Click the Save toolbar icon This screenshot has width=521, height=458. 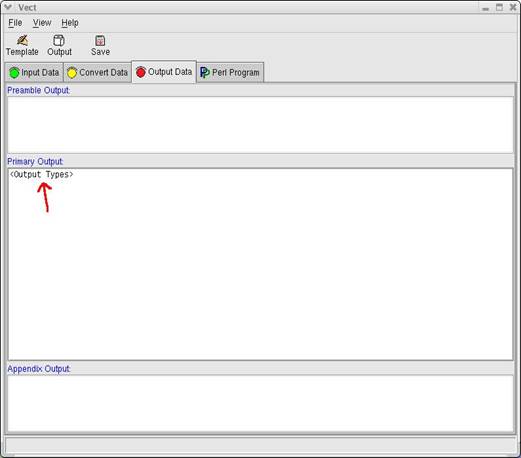point(100,41)
